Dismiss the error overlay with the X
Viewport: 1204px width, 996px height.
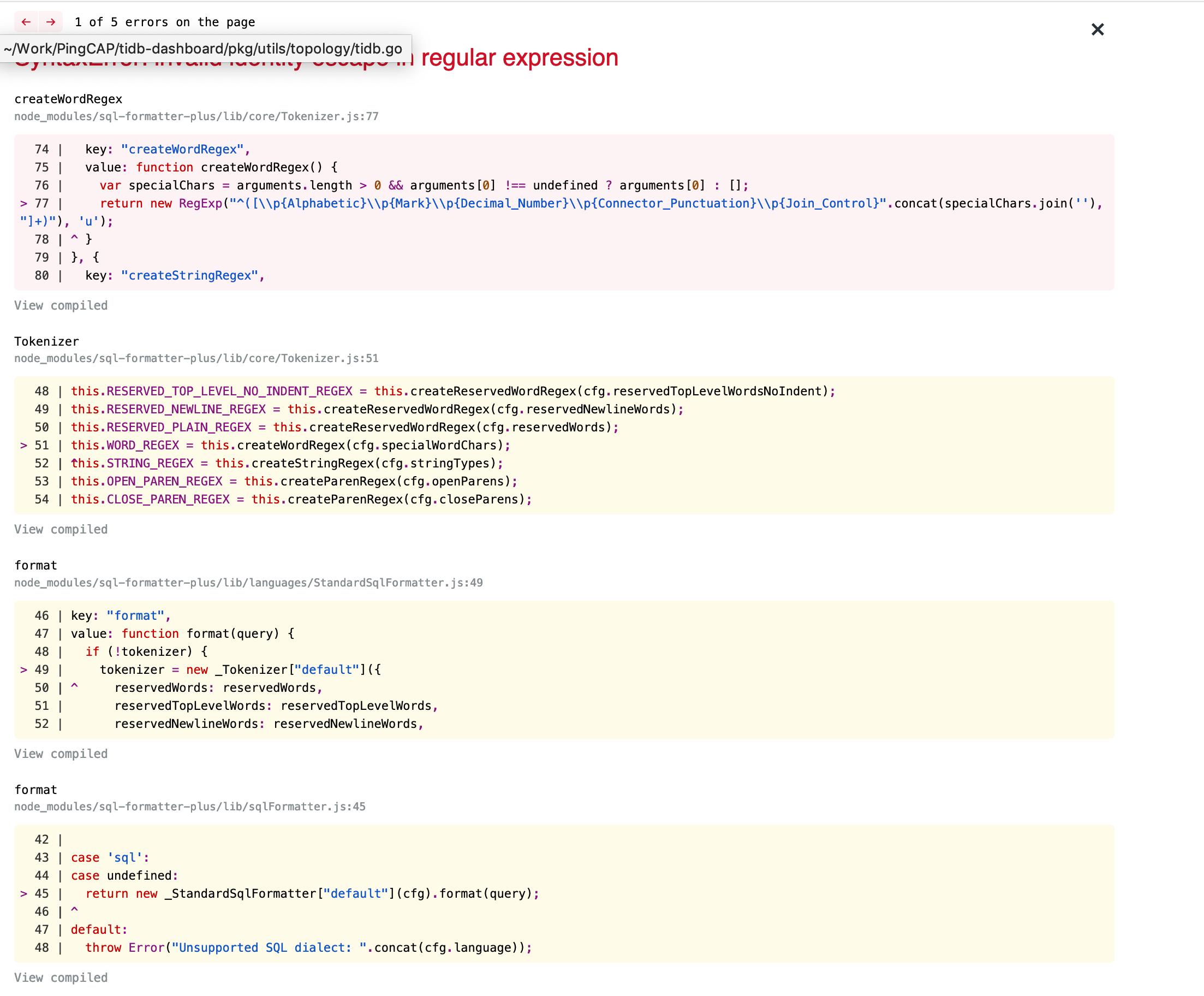(x=1097, y=29)
